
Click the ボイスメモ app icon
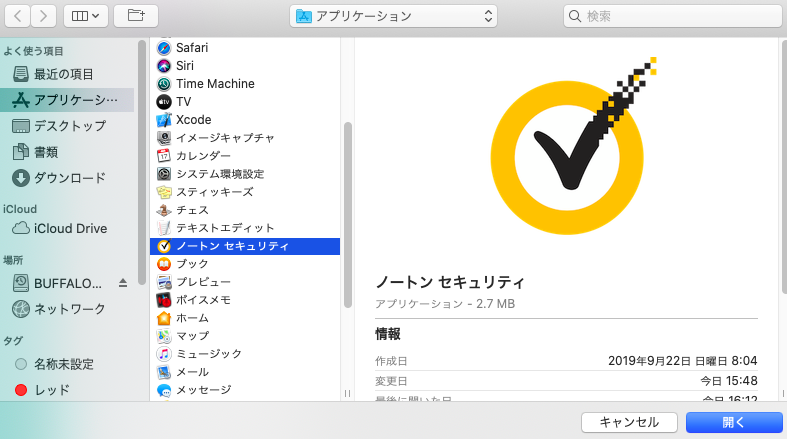[164, 300]
